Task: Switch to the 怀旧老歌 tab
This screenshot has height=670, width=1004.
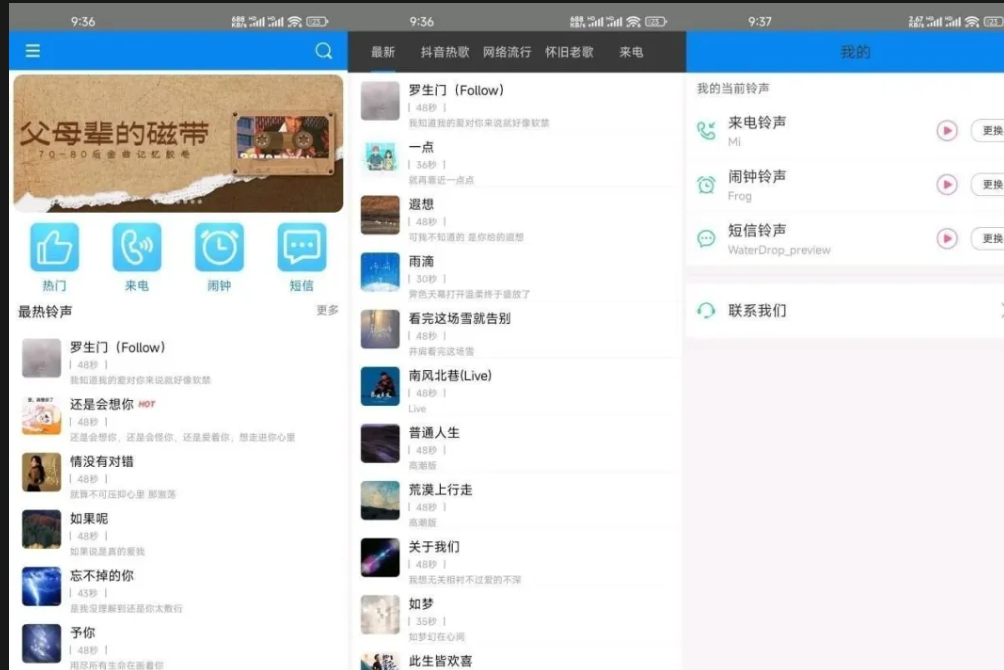Action: coord(569,52)
